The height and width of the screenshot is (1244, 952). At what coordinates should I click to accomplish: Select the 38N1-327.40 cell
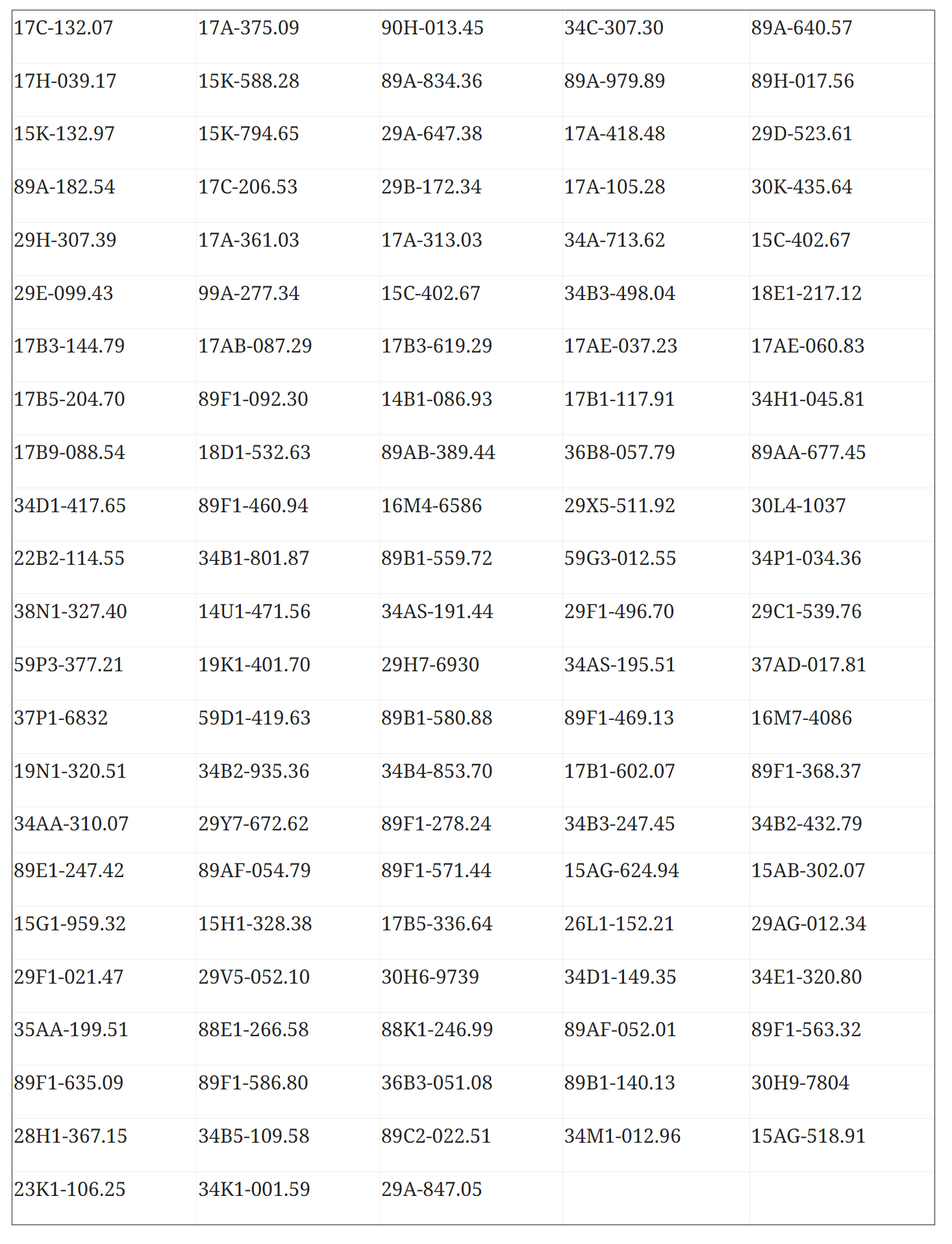point(104,620)
